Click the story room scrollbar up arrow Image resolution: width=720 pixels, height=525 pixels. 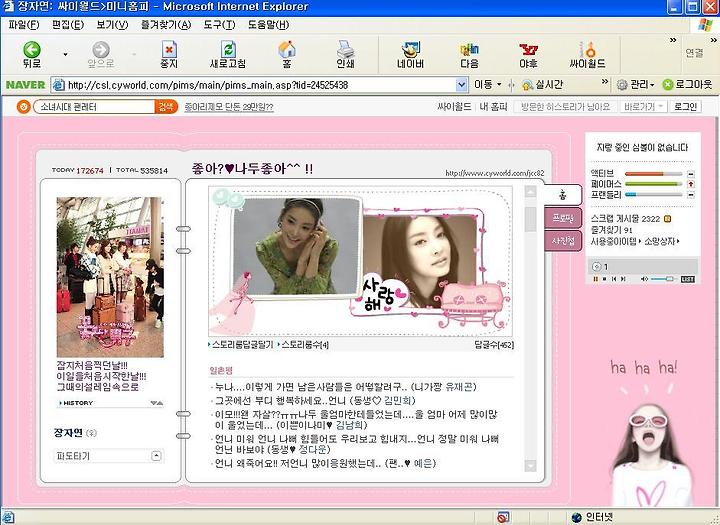point(530,192)
